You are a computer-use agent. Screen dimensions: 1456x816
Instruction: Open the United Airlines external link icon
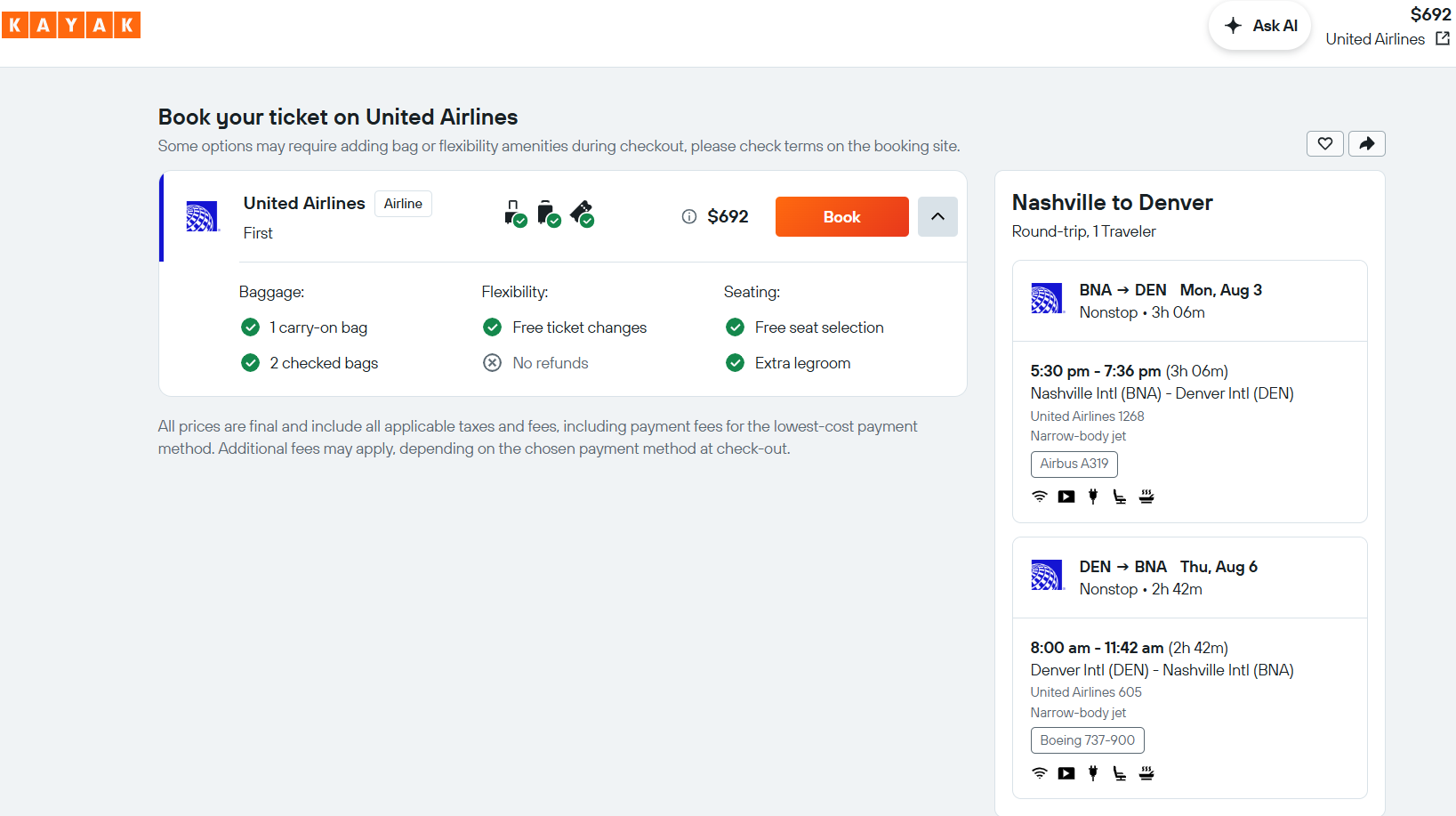(1443, 38)
